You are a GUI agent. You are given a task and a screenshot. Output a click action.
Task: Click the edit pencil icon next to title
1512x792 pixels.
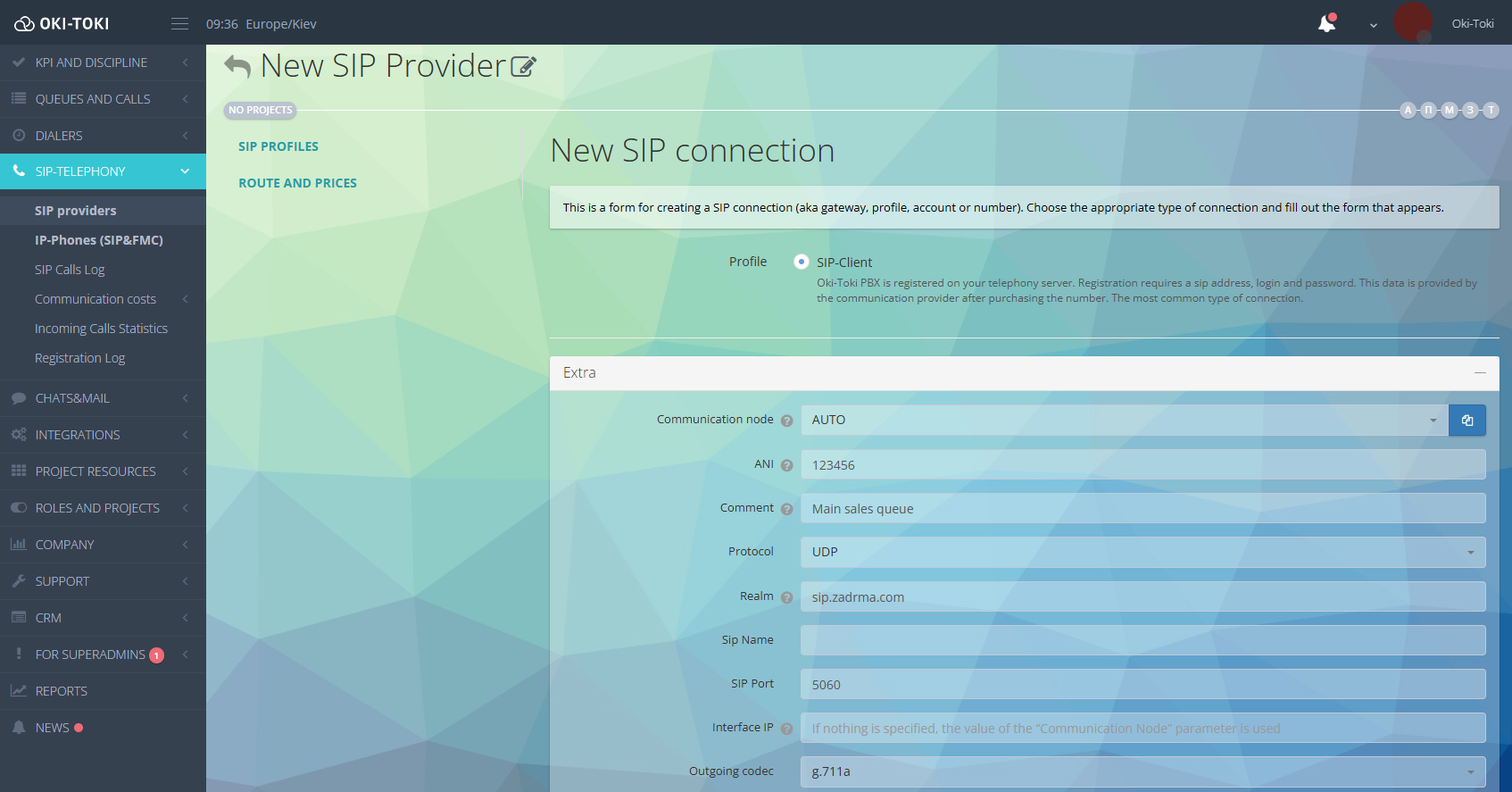[x=523, y=67]
